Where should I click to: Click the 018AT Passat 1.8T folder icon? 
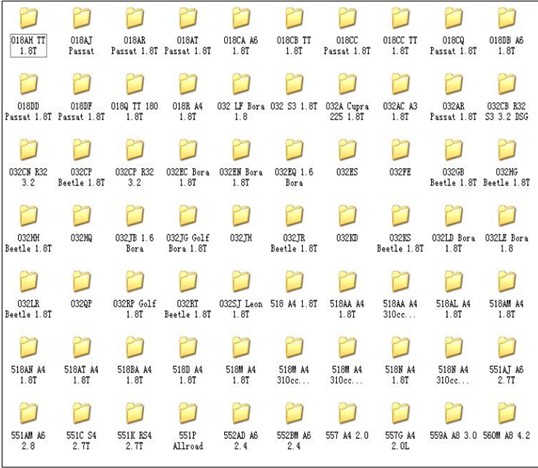click(x=188, y=18)
